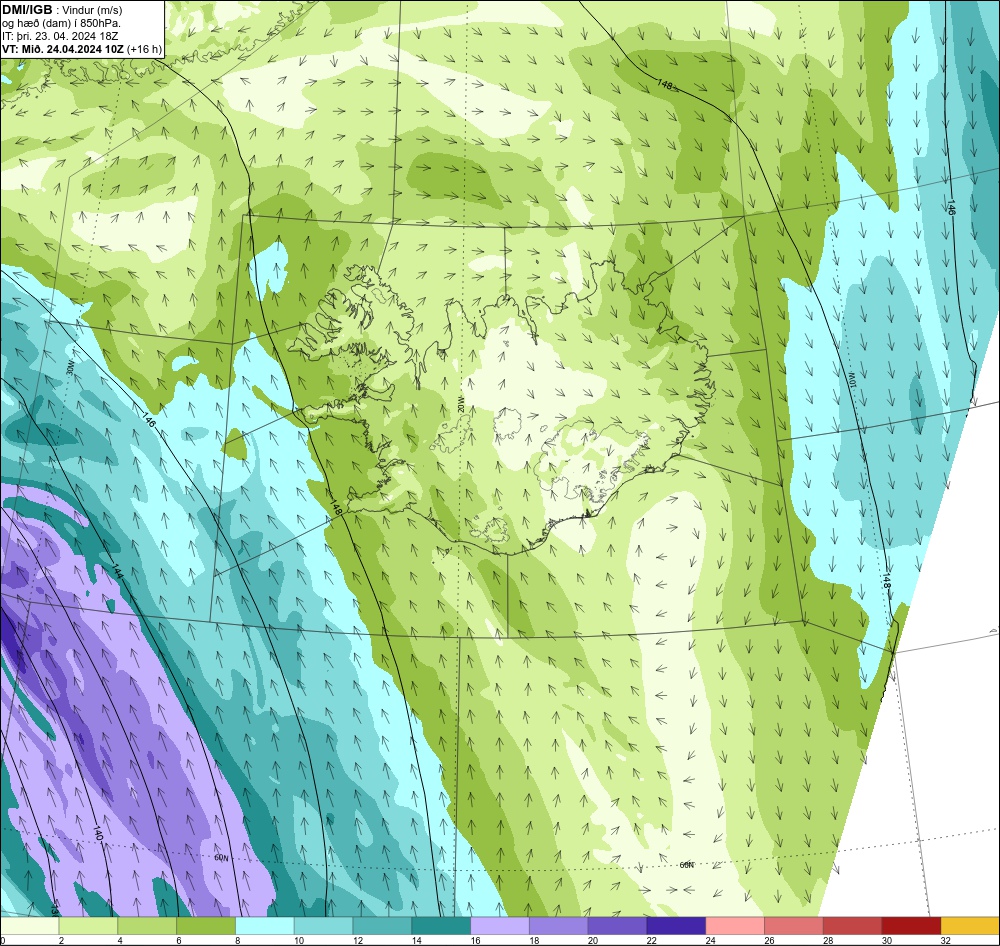Click the 20W longitude label over Iceland
This screenshot has height=946, width=1000.
pos(459,404)
